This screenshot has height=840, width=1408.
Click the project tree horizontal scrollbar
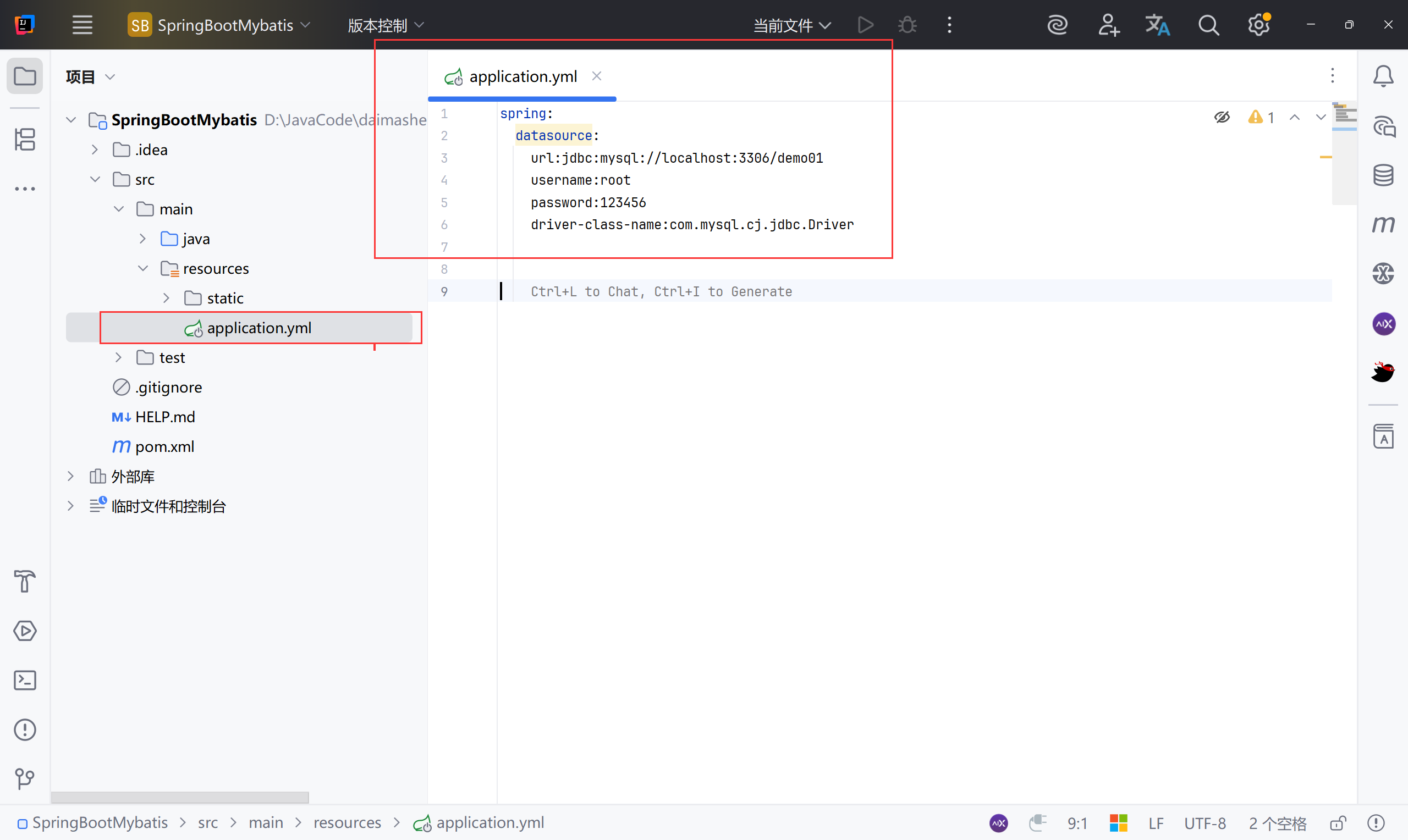[180, 797]
